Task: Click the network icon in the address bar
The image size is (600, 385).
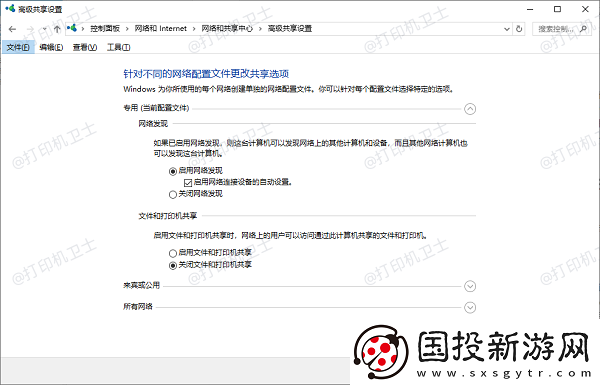Action: coord(72,28)
